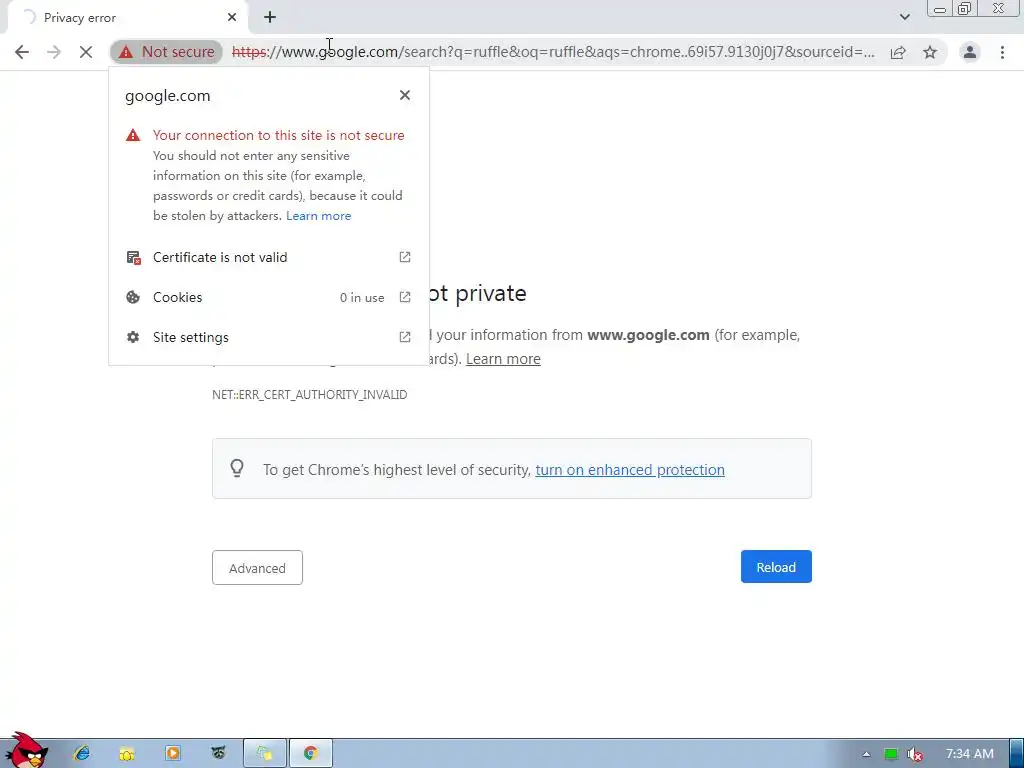Click the Cookies external-link icon
Screen dimensions: 1024x768
(x=405, y=297)
